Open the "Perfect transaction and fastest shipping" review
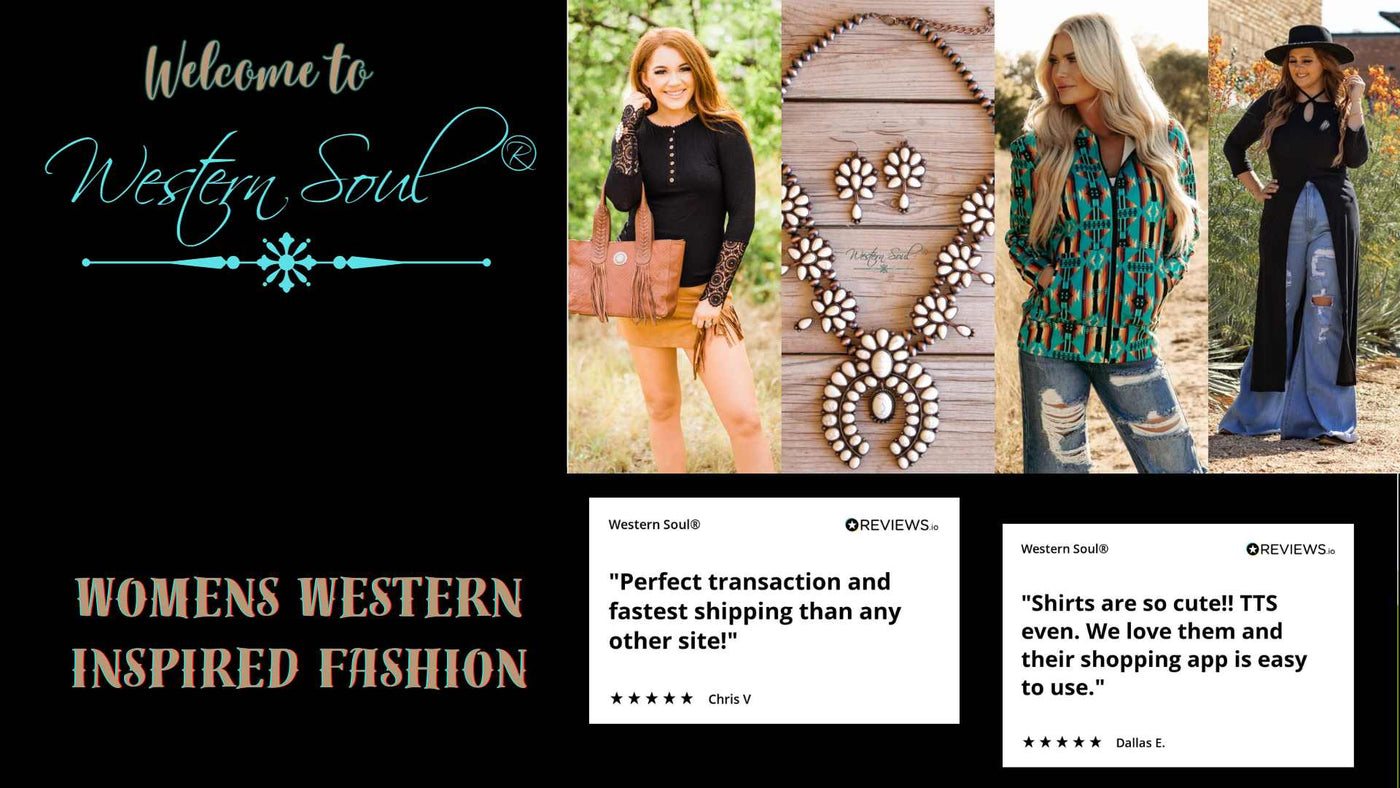1400x788 pixels. pos(774,610)
